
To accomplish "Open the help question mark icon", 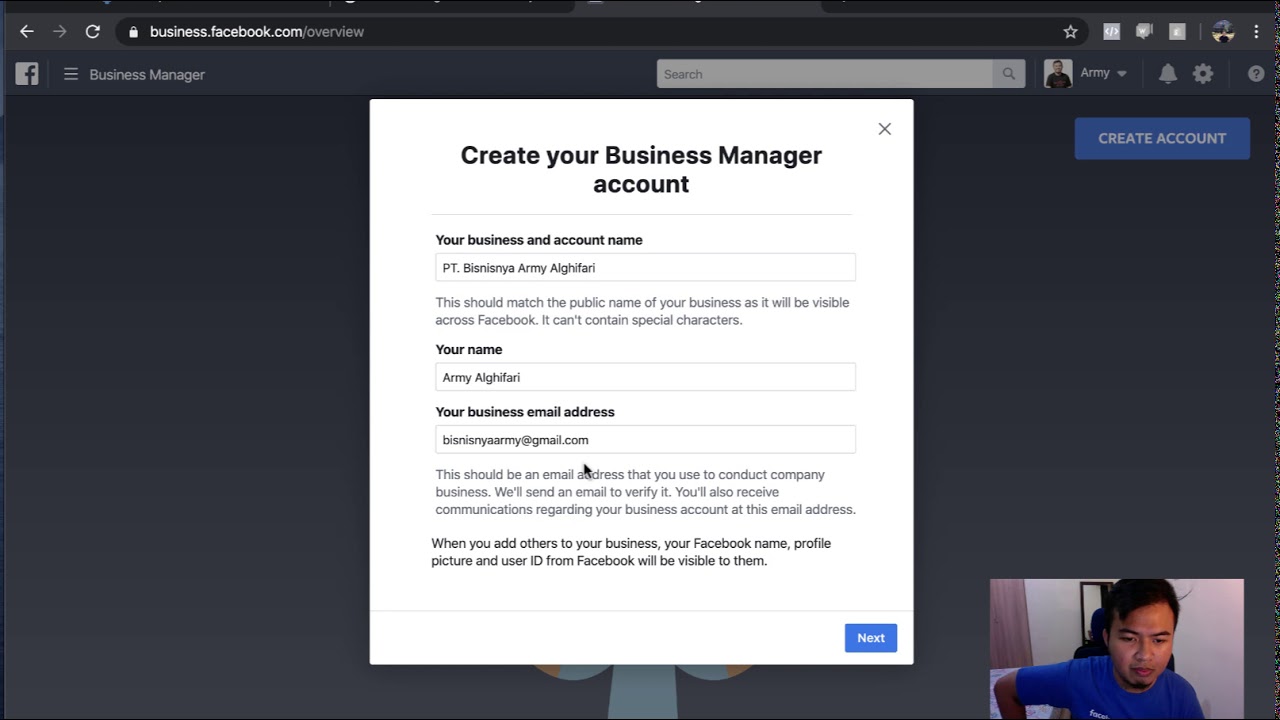I will 1256,74.
